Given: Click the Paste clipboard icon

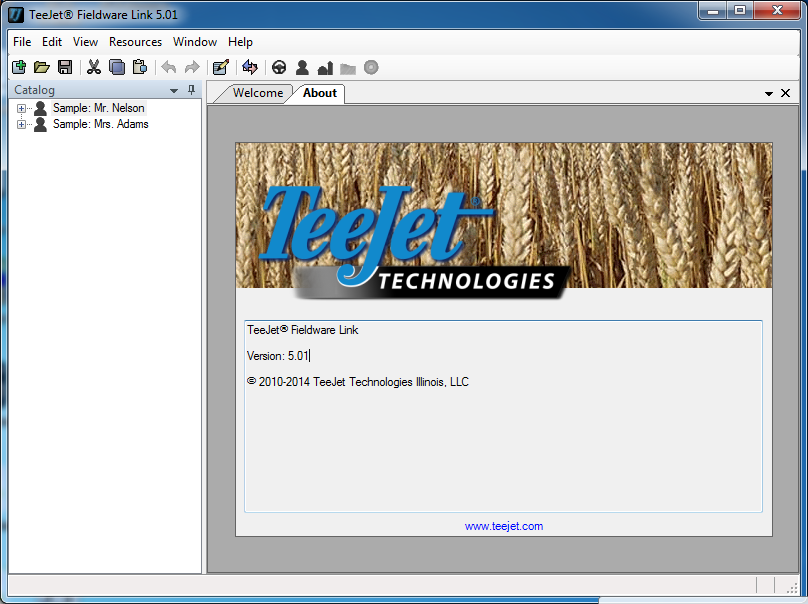Looking at the screenshot, I should (140, 68).
